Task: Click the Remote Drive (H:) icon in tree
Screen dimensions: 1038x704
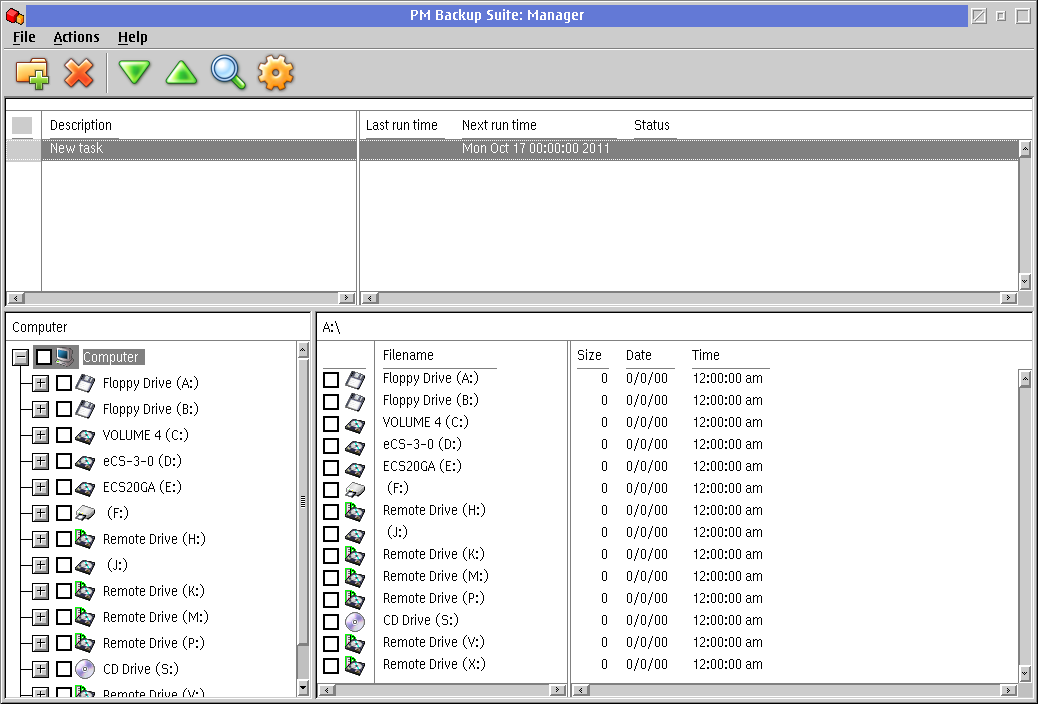Action: click(85, 538)
